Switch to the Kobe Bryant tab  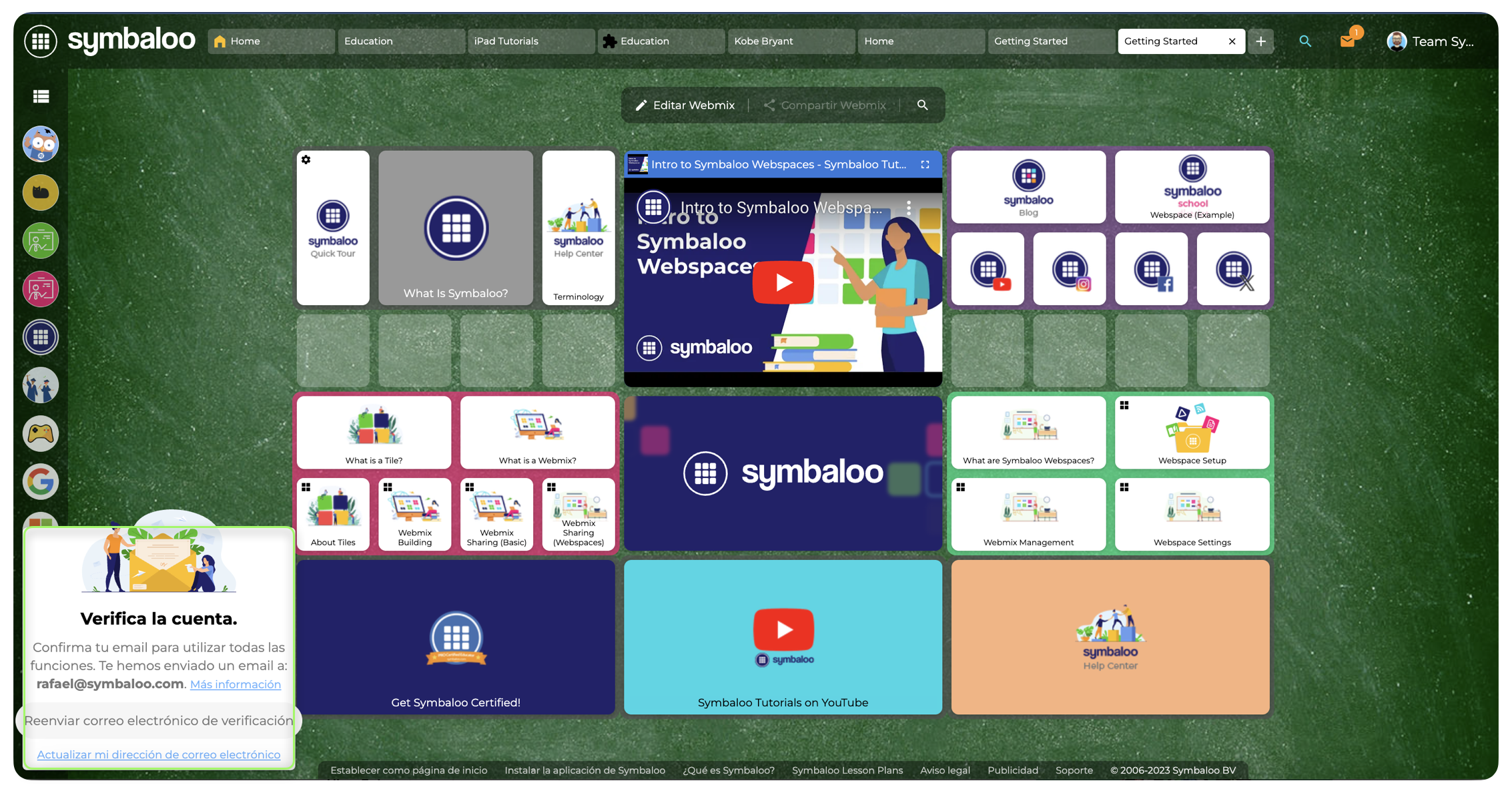pyautogui.click(x=791, y=41)
